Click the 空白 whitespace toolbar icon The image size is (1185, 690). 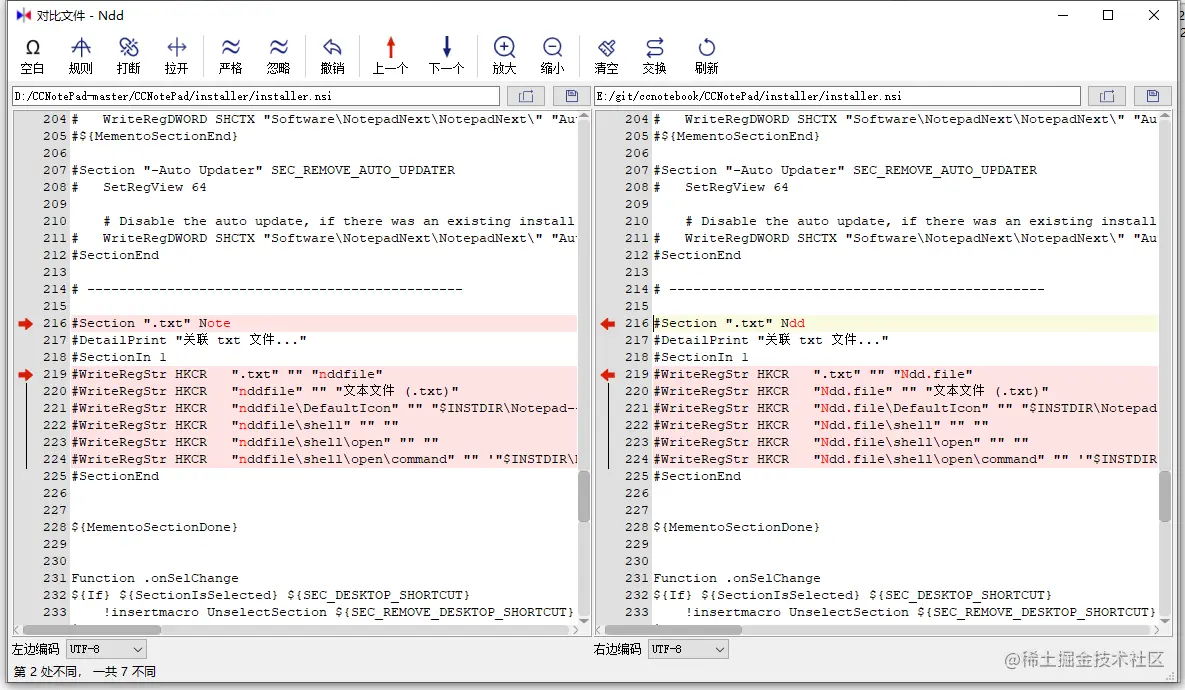[x=32, y=56]
